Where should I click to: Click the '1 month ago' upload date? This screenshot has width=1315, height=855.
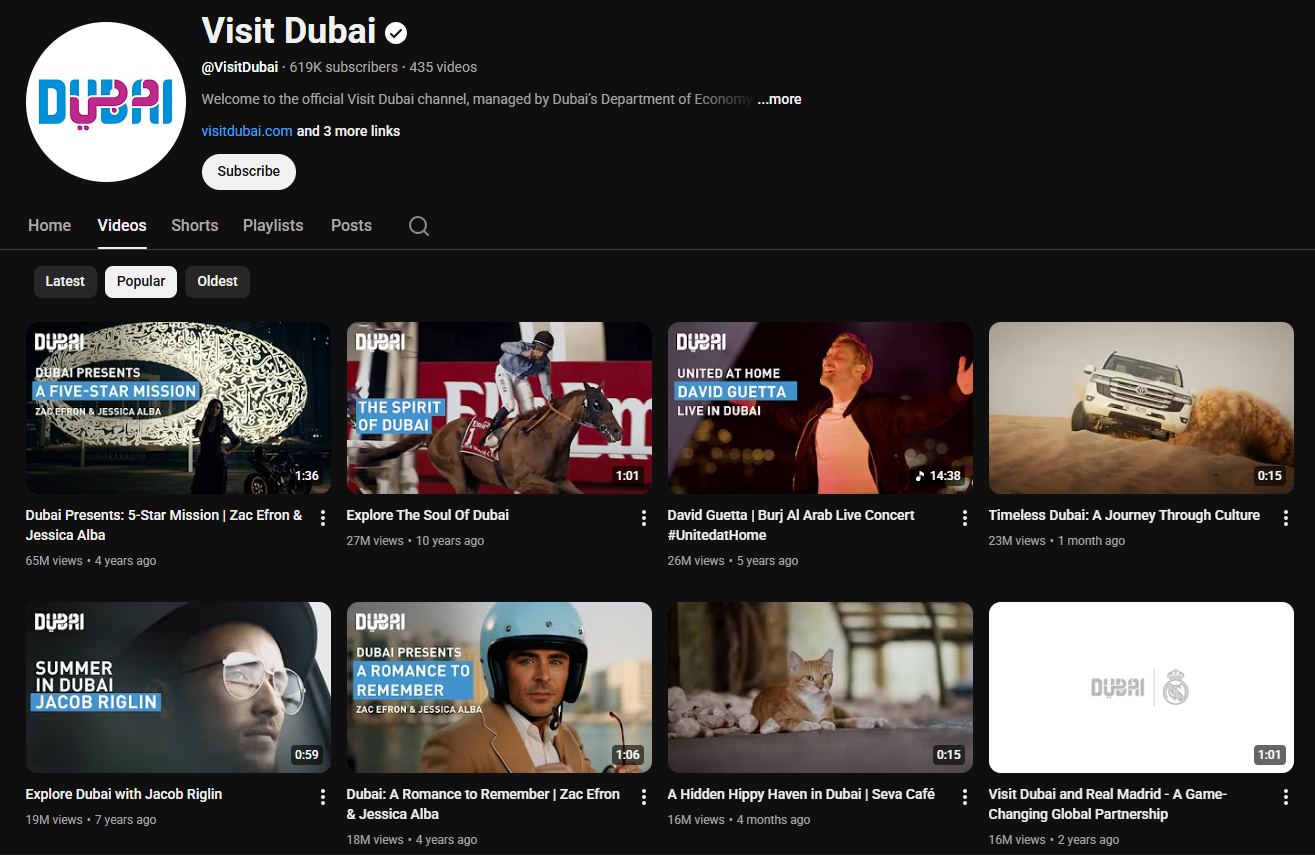click(1092, 541)
